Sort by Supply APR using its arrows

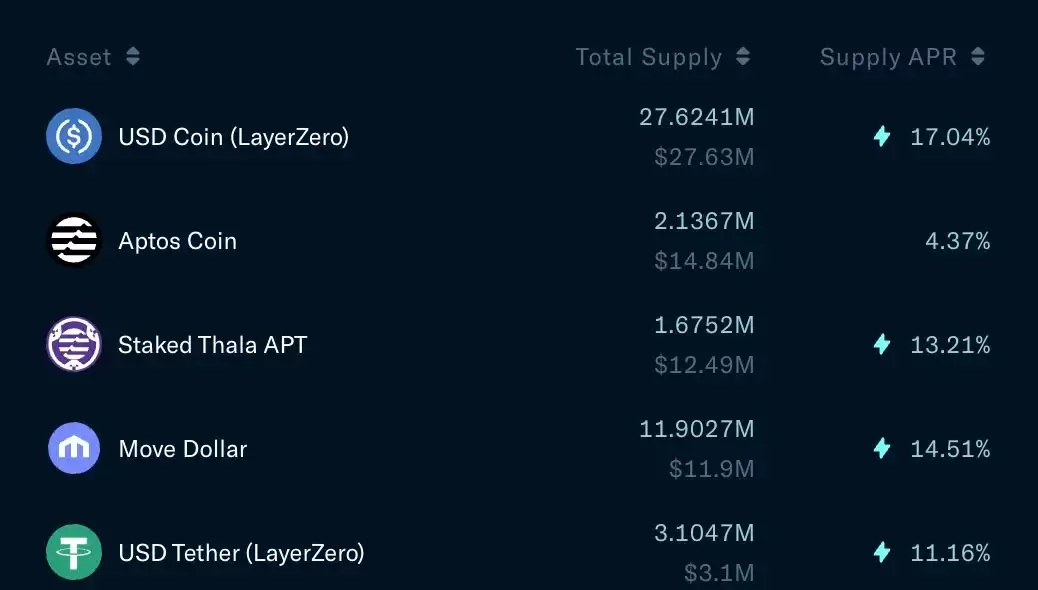click(978, 57)
